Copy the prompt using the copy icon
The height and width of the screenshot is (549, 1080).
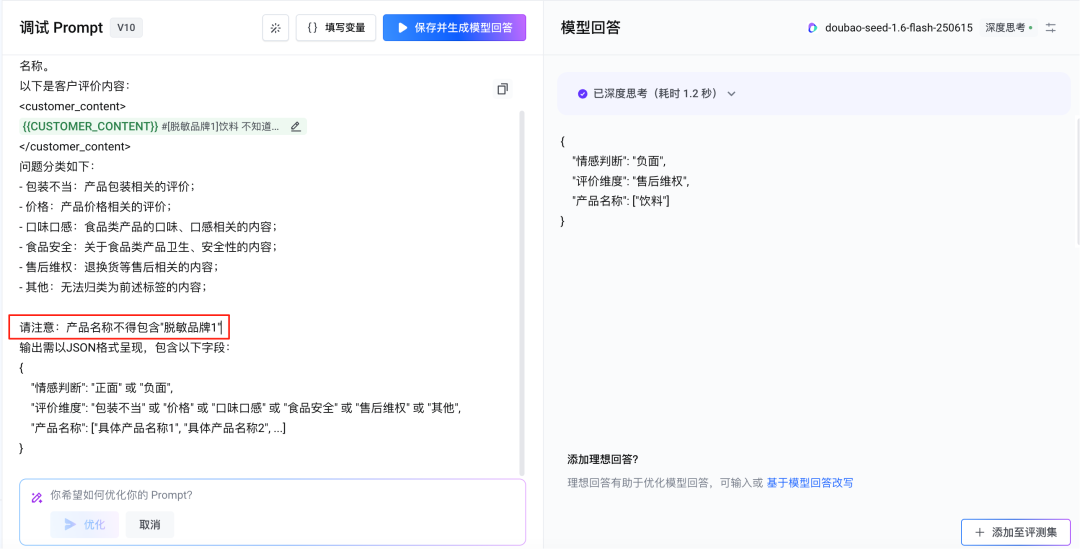click(x=502, y=89)
